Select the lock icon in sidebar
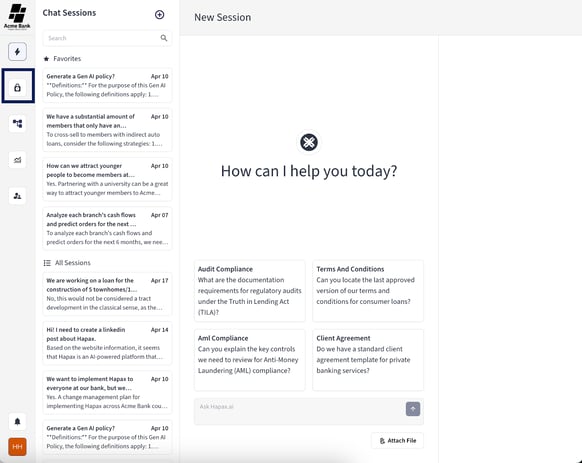Screen dimensions: 582x463 pyautogui.click(x=17, y=88)
